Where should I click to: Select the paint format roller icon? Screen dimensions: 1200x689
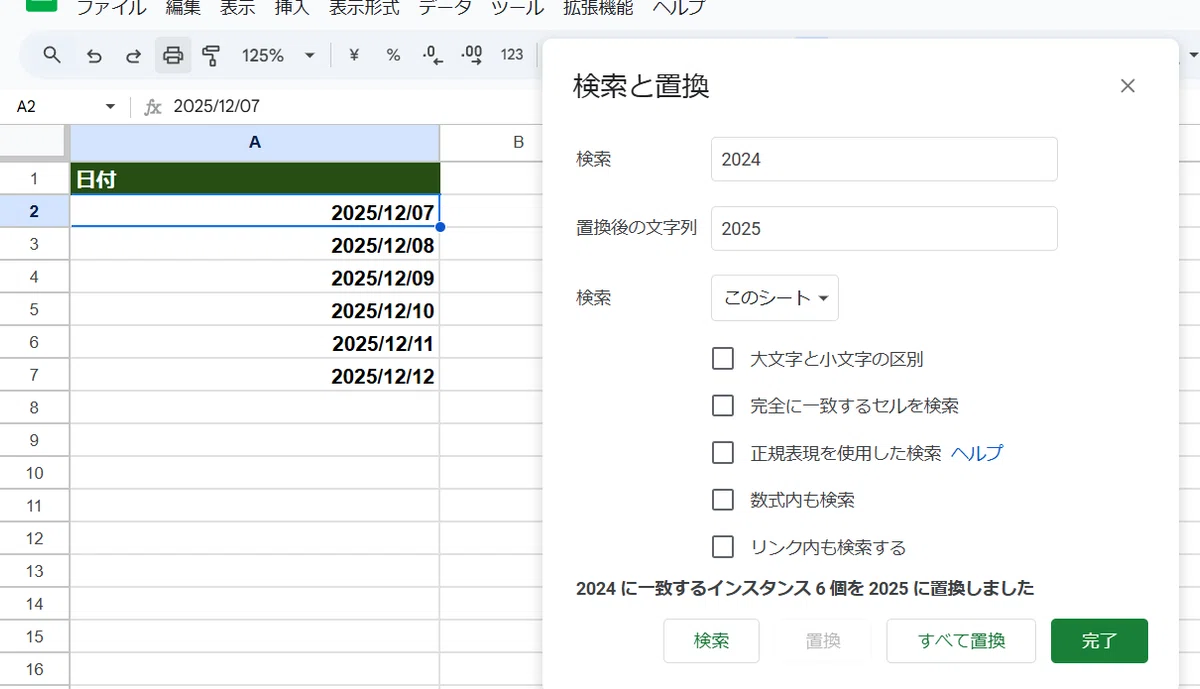point(211,55)
